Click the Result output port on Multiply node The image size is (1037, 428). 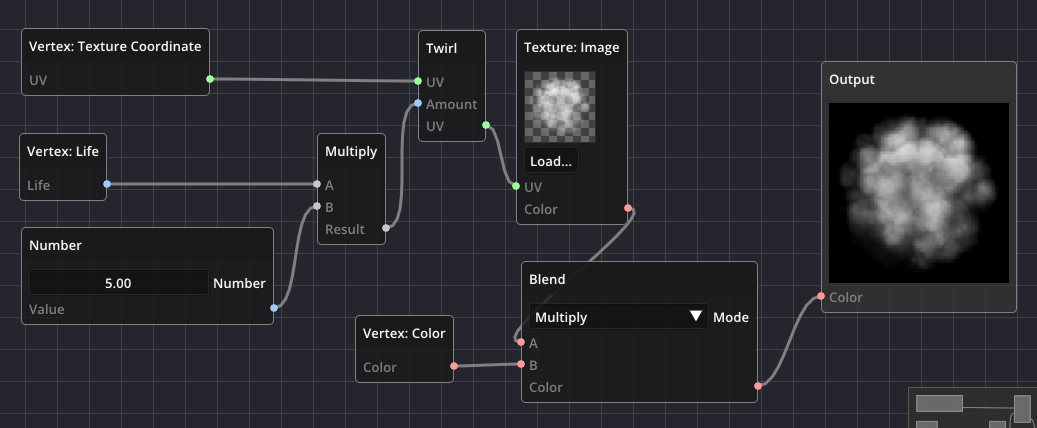[x=386, y=229]
